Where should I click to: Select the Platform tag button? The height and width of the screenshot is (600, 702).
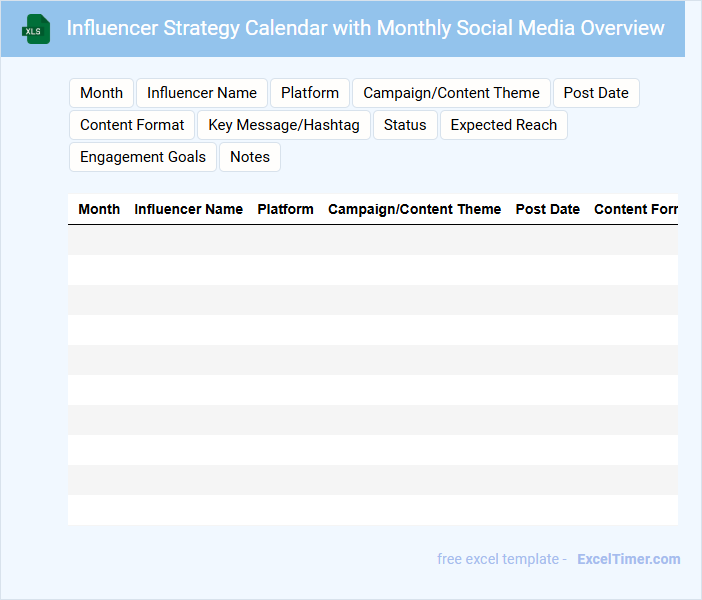pyautogui.click(x=310, y=93)
